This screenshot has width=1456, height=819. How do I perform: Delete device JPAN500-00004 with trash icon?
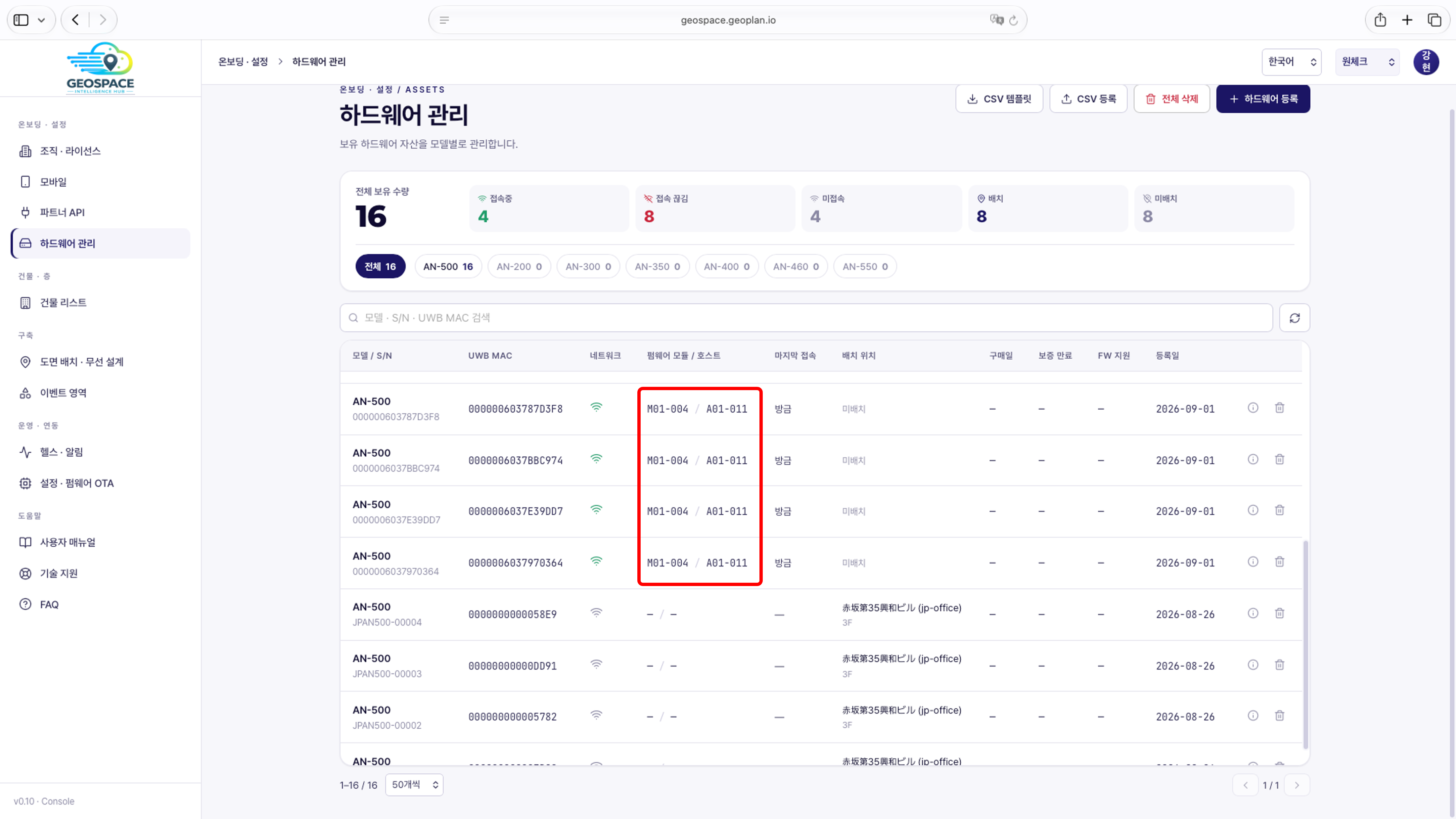tap(1280, 613)
